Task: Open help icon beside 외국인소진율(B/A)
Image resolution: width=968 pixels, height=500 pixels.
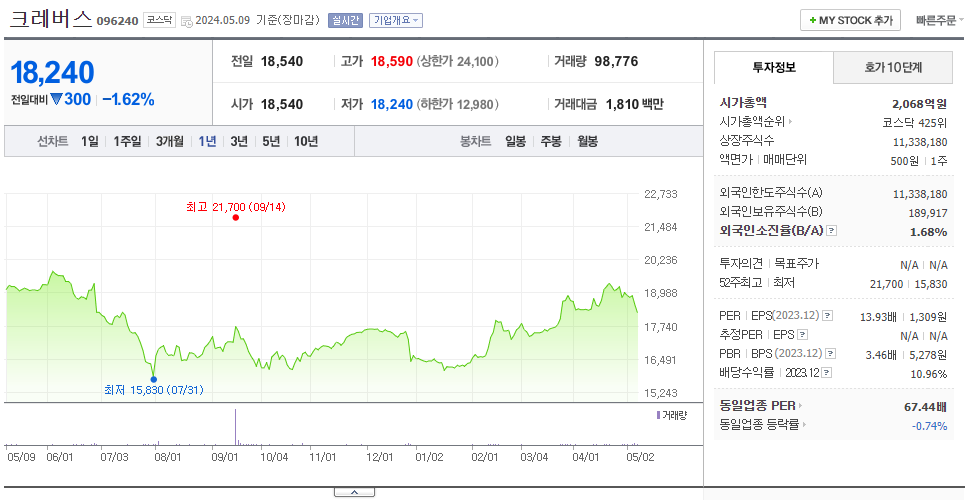Action: point(832,231)
